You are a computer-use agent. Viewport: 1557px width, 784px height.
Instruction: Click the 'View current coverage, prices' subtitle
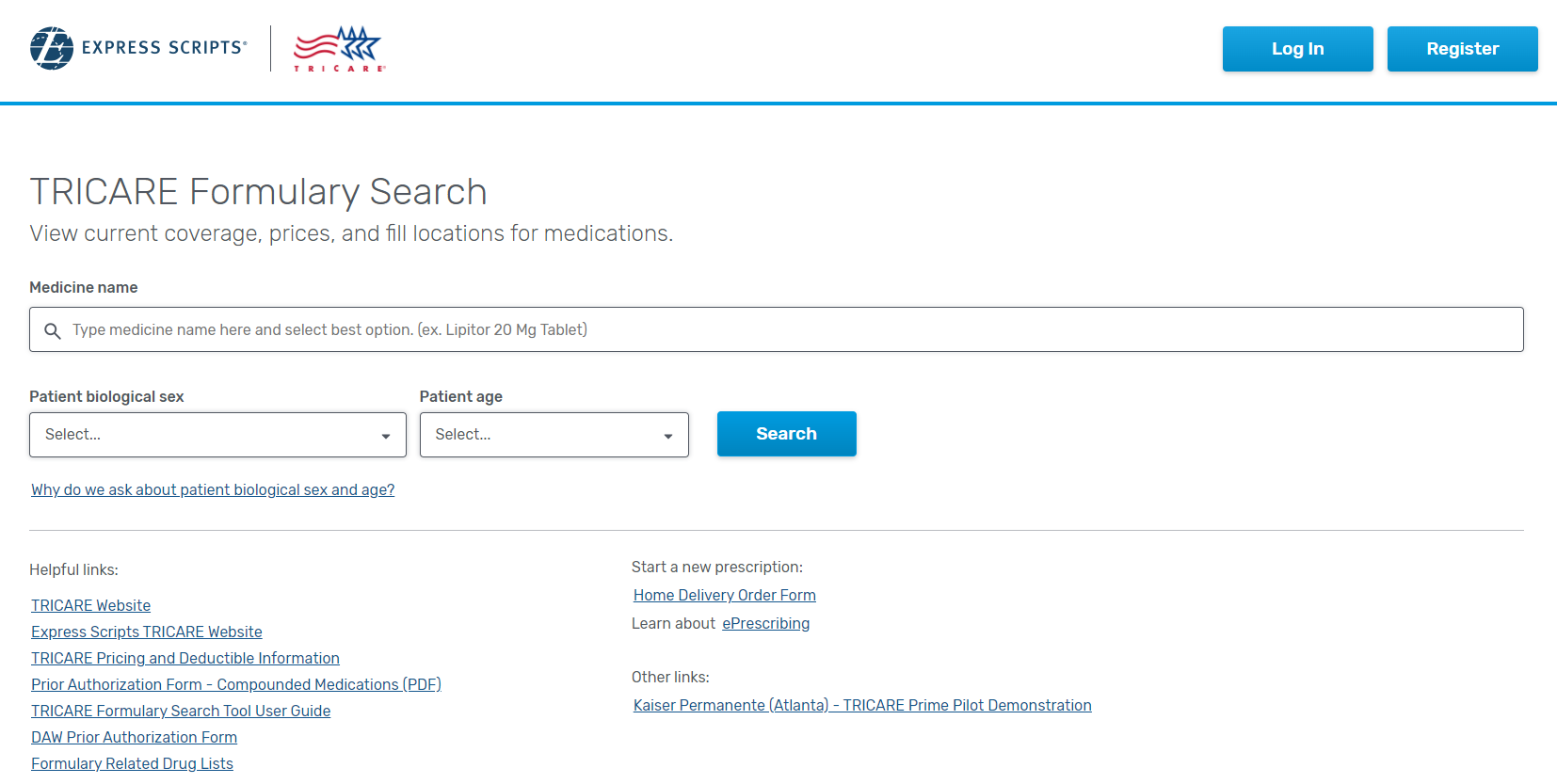click(351, 233)
